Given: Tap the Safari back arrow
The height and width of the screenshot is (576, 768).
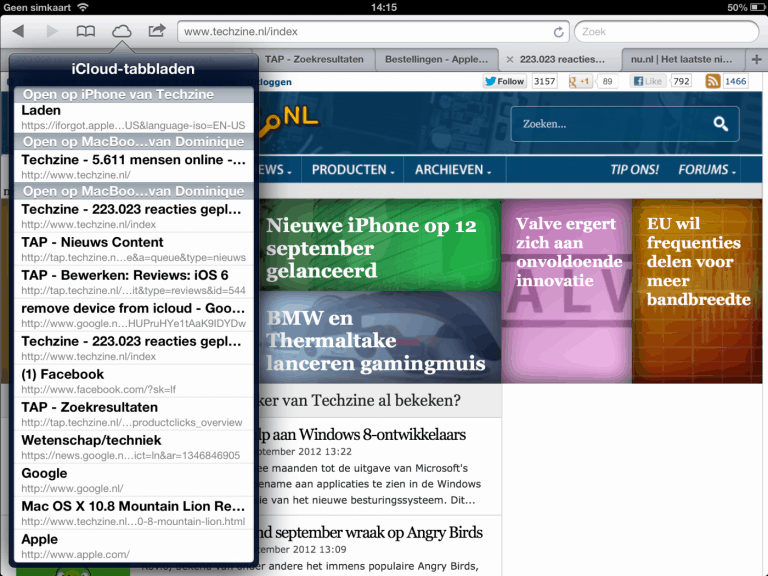Looking at the screenshot, I should tap(18, 31).
